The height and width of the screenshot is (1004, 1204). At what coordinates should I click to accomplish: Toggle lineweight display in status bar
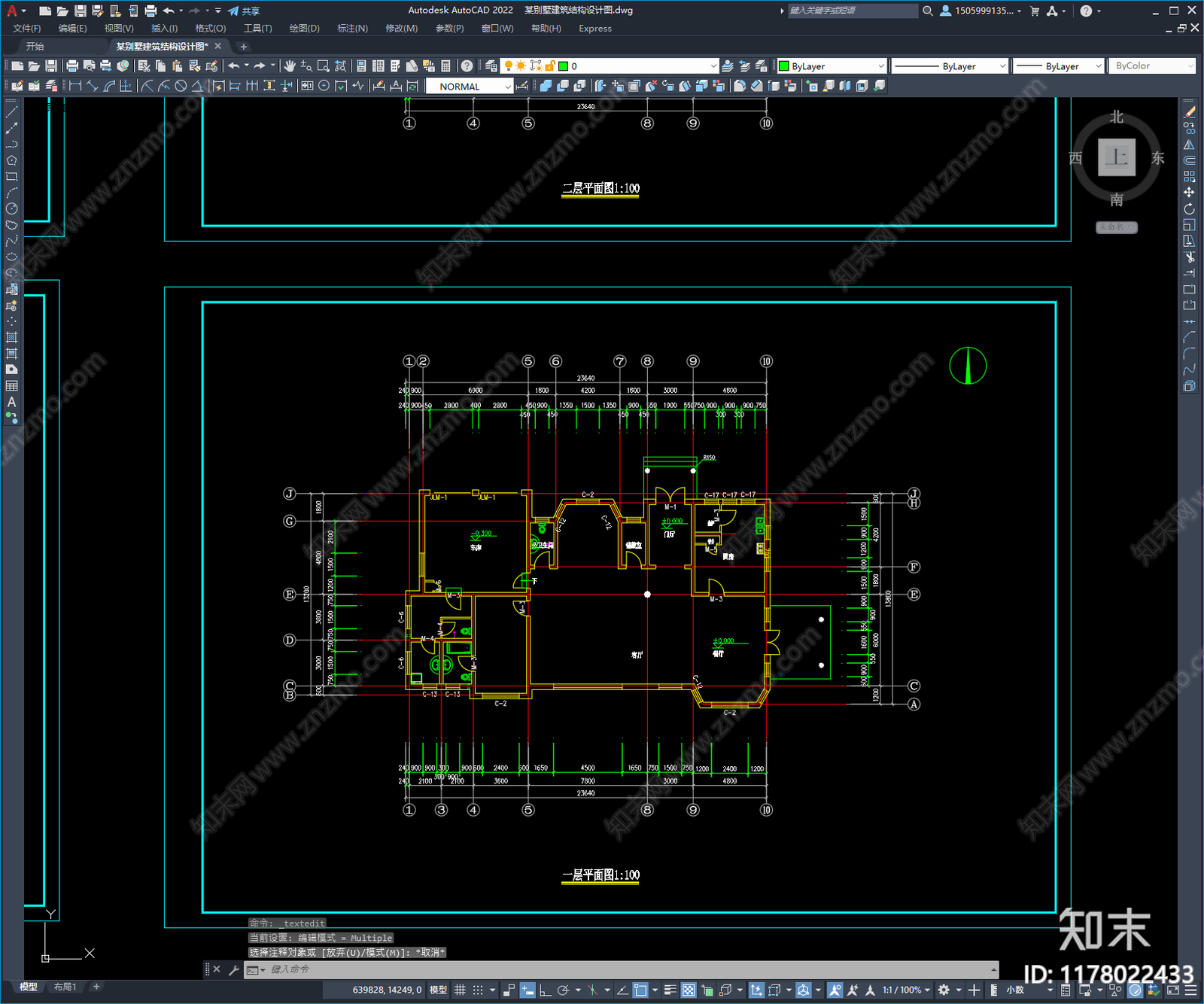(670, 990)
